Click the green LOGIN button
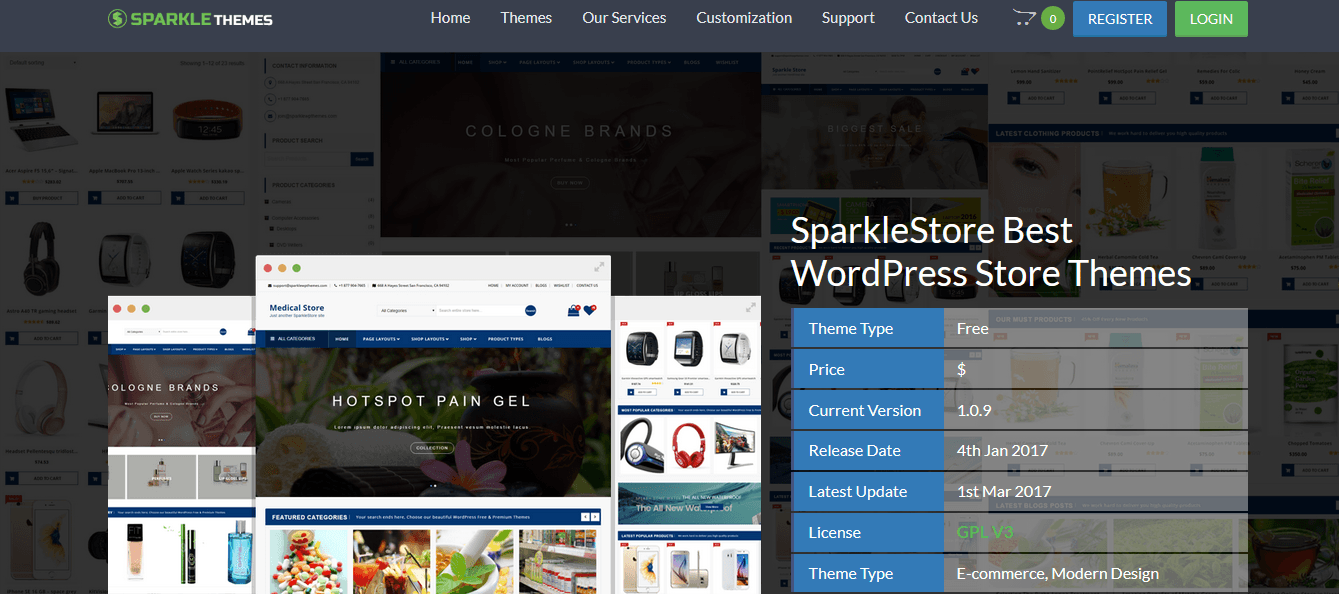1339x594 pixels. 1211,19
